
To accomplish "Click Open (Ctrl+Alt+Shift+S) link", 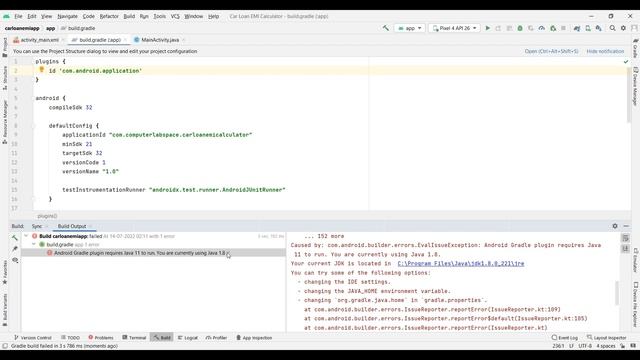I will click(551, 51).
